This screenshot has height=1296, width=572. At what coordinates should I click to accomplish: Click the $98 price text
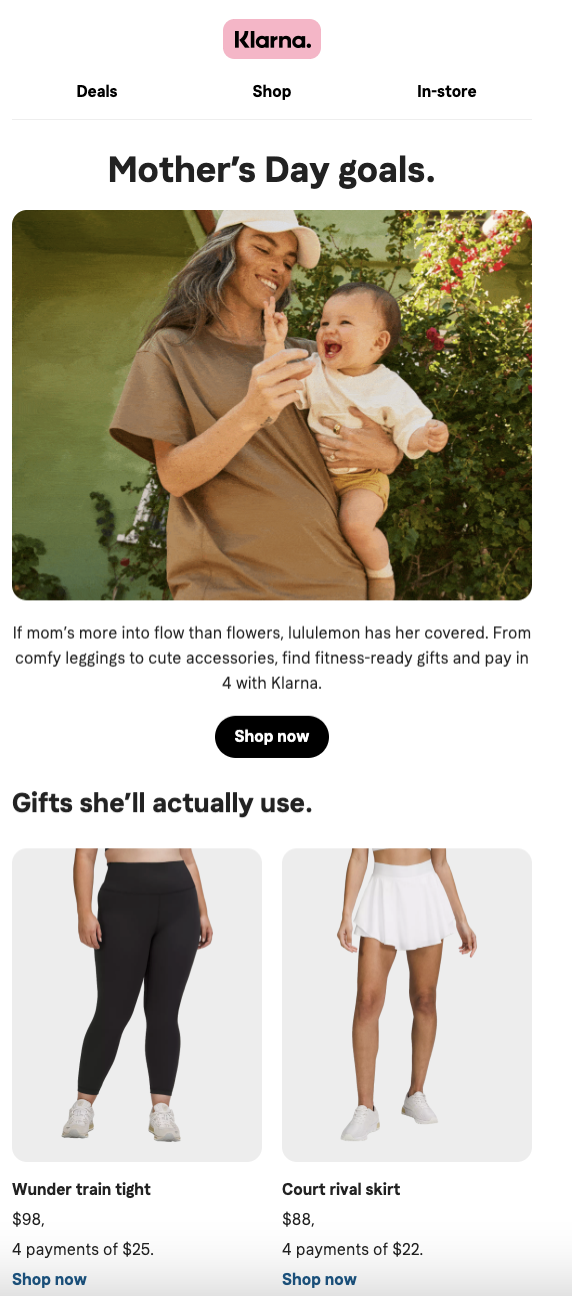point(28,1219)
